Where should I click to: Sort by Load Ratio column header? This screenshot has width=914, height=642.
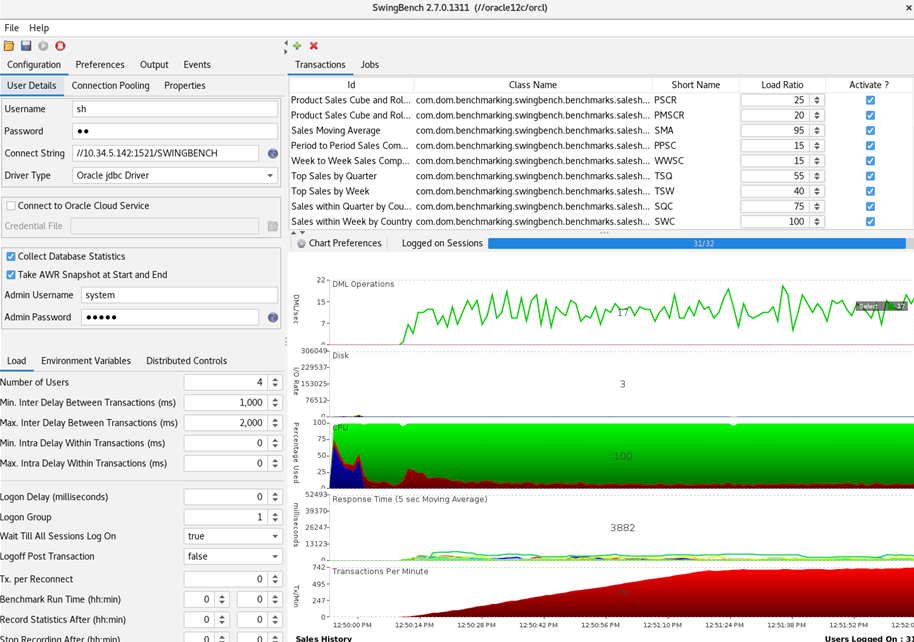tap(782, 85)
